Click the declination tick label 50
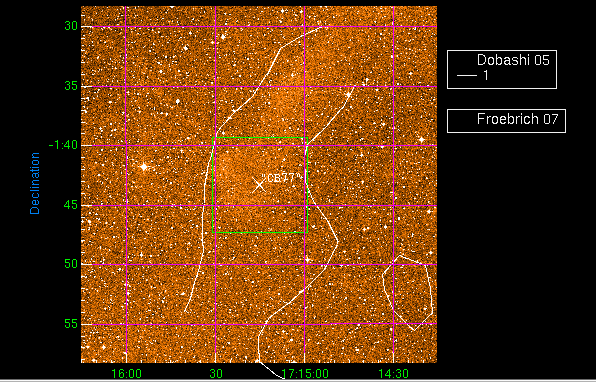 (x=71, y=264)
